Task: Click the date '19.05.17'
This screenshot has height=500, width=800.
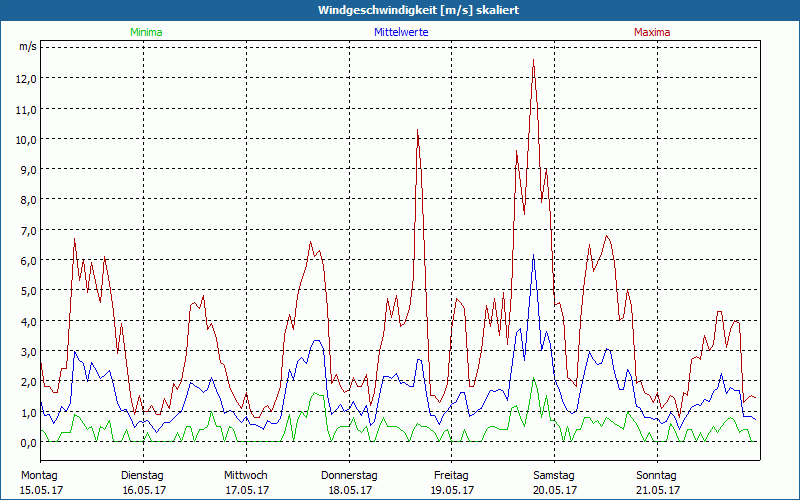Action: tap(453, 491)
